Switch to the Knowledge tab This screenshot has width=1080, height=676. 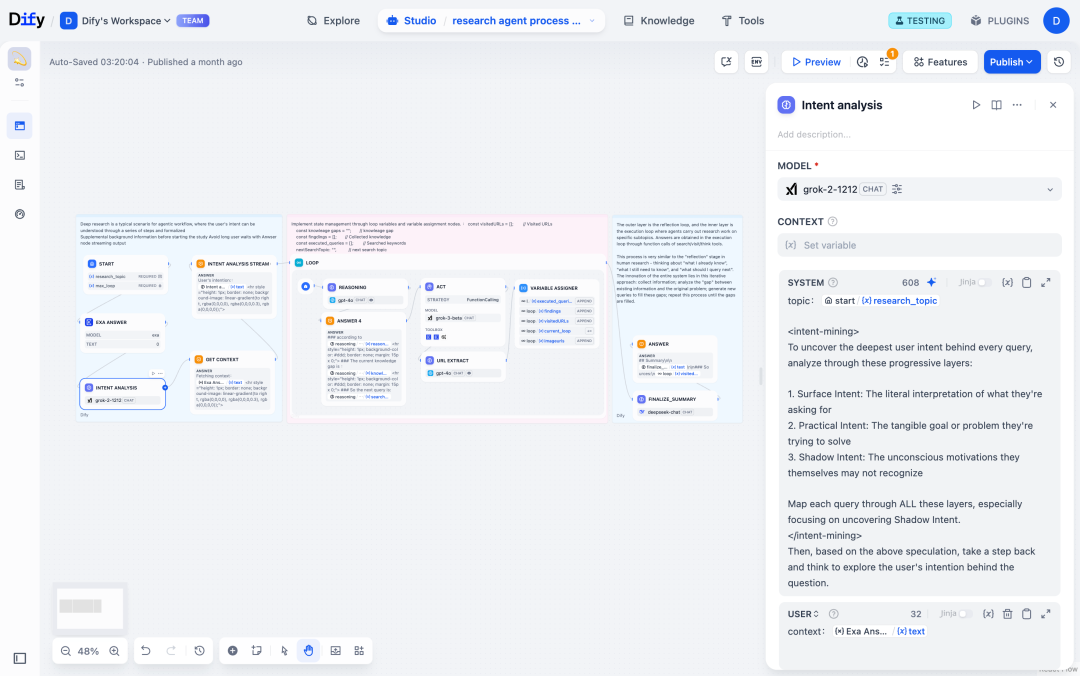click(x=659, y=21)
